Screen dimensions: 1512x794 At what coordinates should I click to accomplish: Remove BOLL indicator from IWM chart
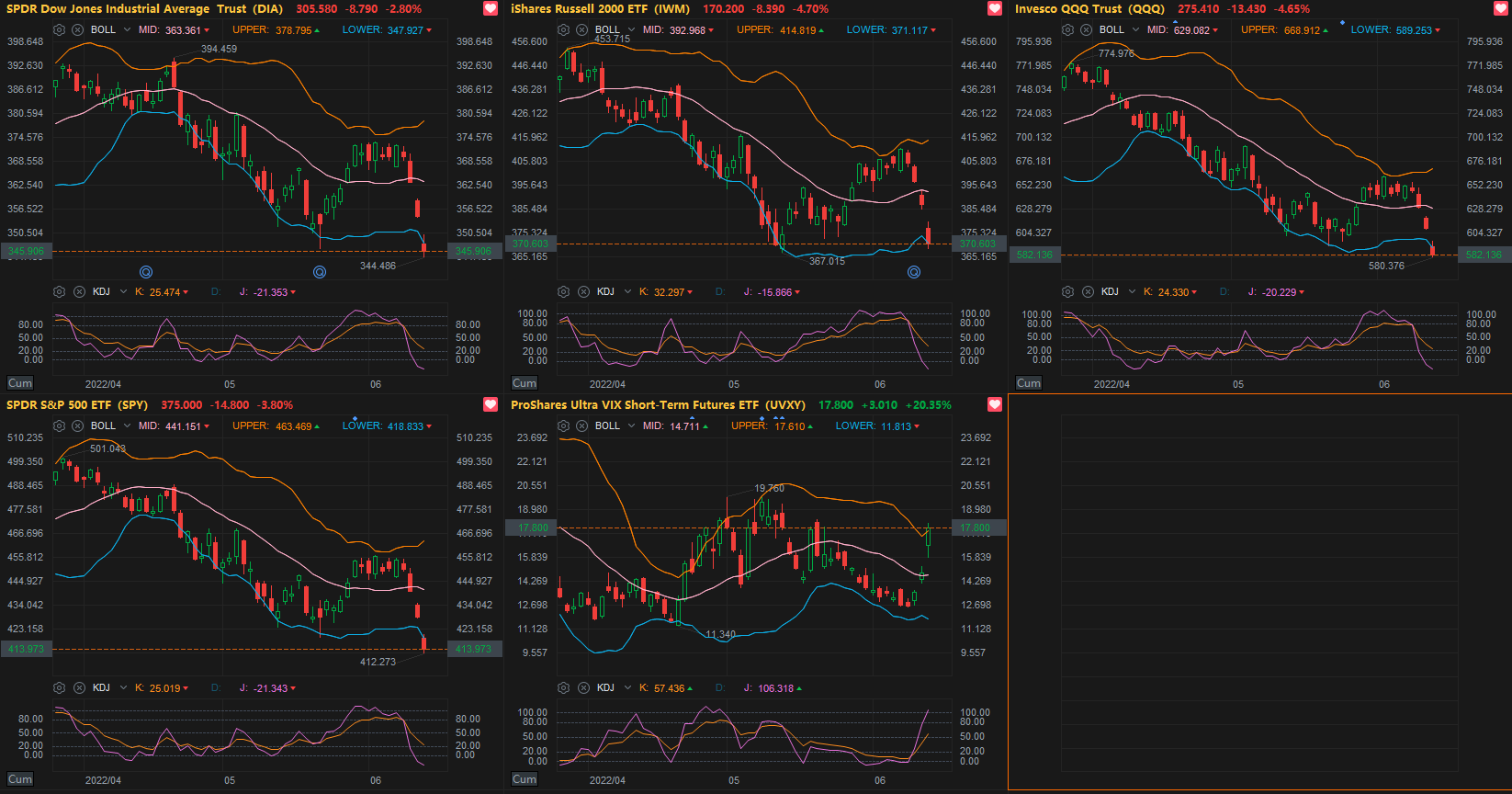click(x=582, y=29)
